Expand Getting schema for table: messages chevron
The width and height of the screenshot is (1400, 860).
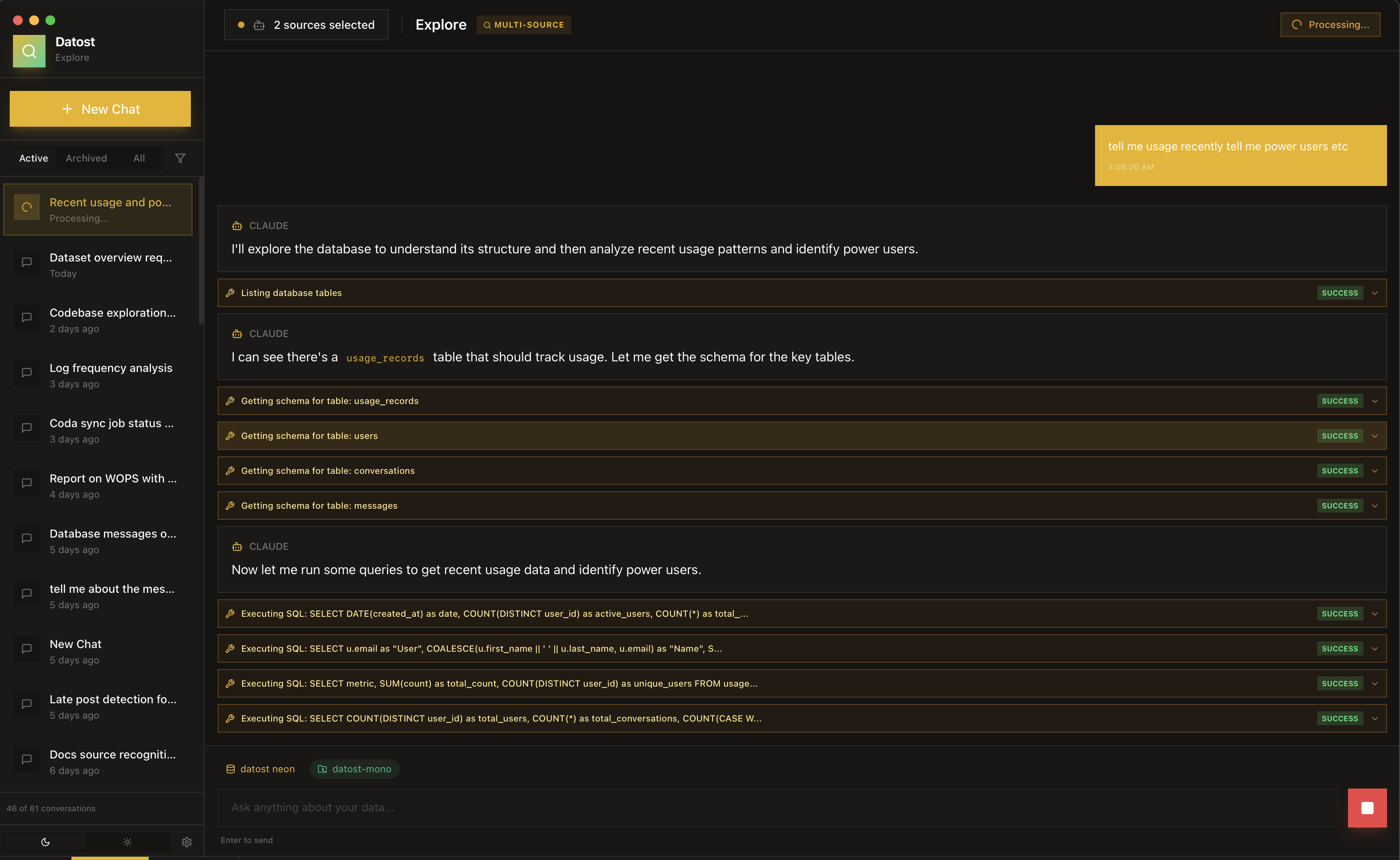1374,506
